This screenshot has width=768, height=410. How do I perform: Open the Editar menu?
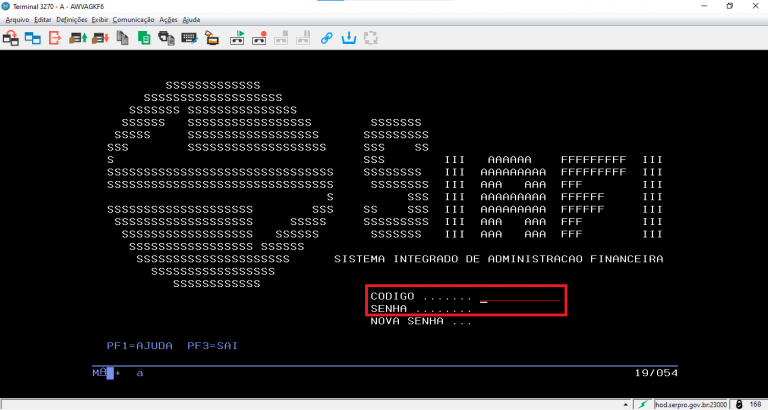coord(42,19)
